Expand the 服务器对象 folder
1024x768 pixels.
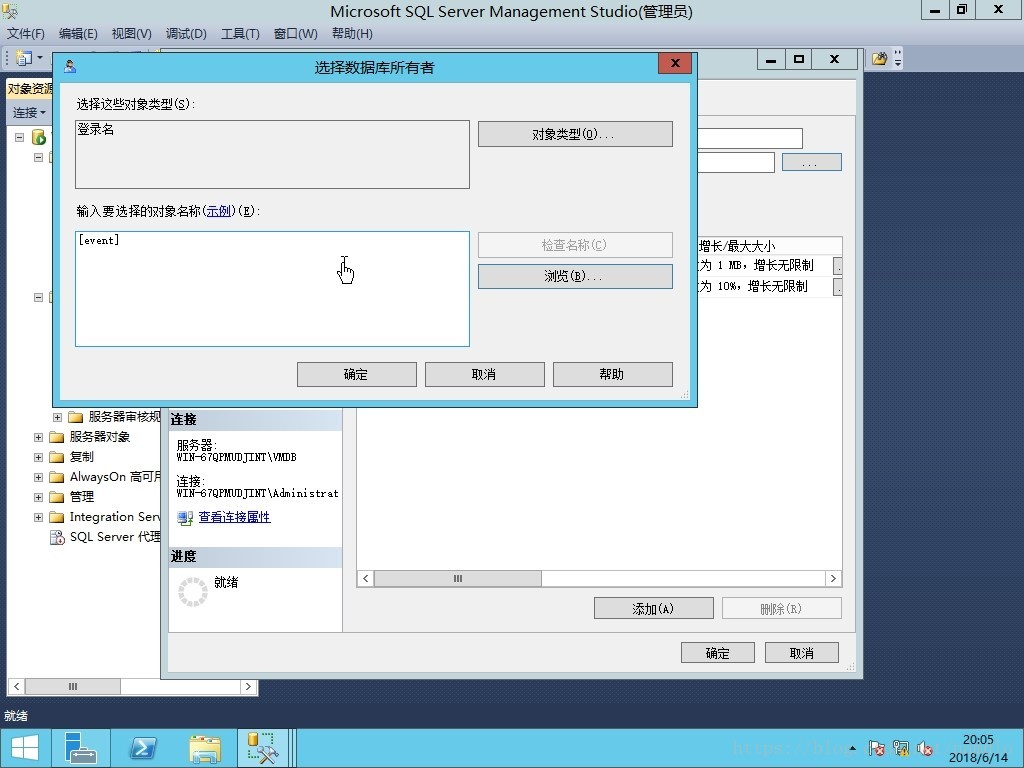tap(38, 437)
